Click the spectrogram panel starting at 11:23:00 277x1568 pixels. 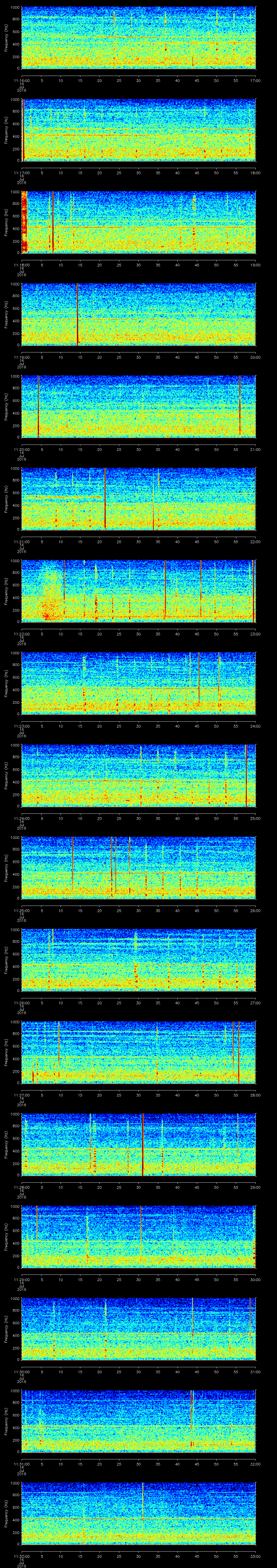point(138,683)
